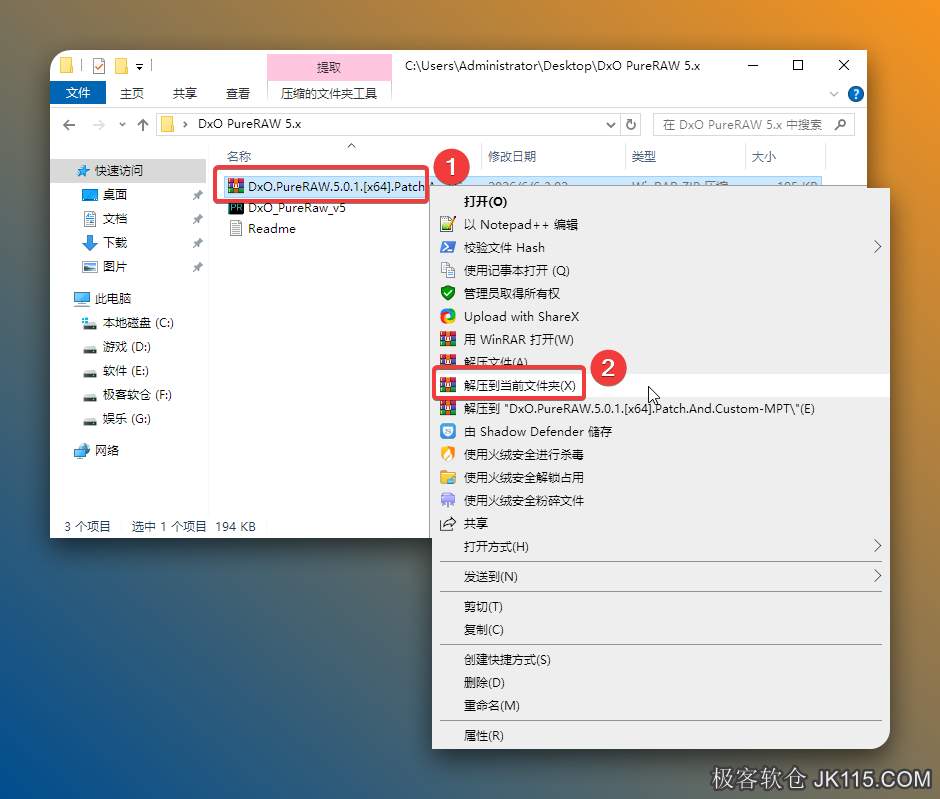Click the address bar path DxO PureRAW 5.x
The width and height of the screenshot is (940, 799).
[249, 124]
